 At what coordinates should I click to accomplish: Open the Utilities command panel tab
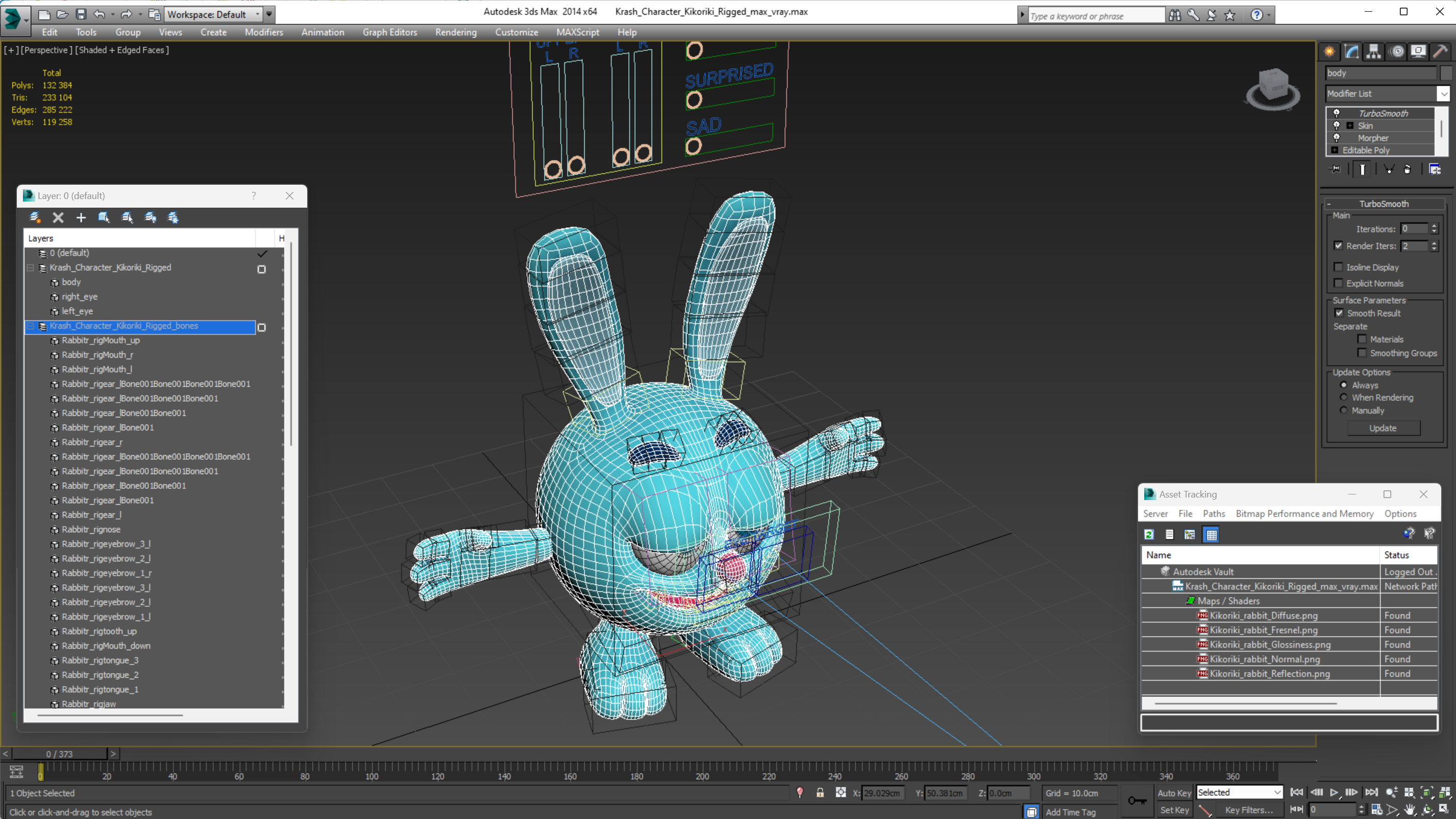1440,52
